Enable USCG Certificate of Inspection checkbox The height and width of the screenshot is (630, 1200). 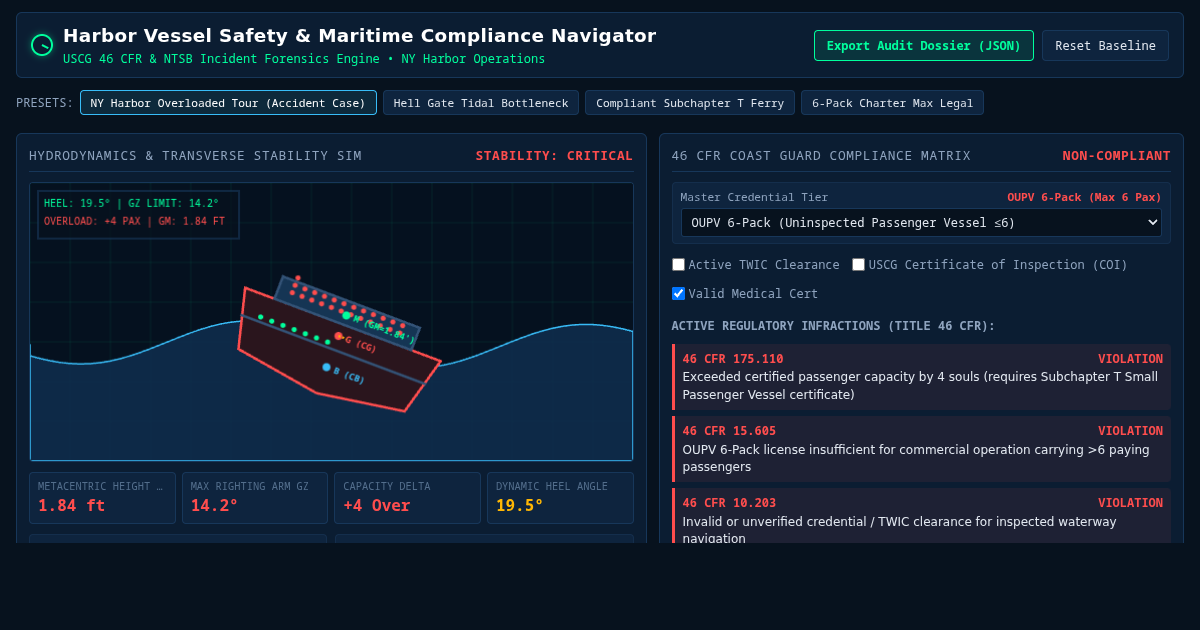click(x=858, y=265)
